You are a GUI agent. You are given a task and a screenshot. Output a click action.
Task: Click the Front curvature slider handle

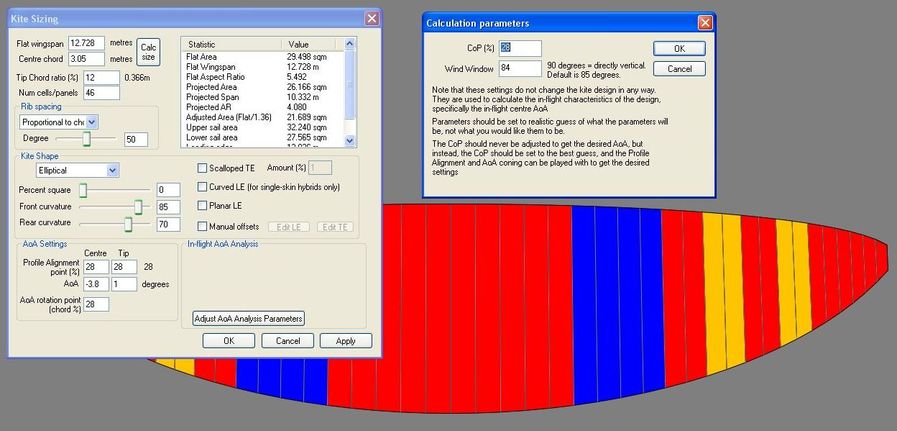coord(139,207)
